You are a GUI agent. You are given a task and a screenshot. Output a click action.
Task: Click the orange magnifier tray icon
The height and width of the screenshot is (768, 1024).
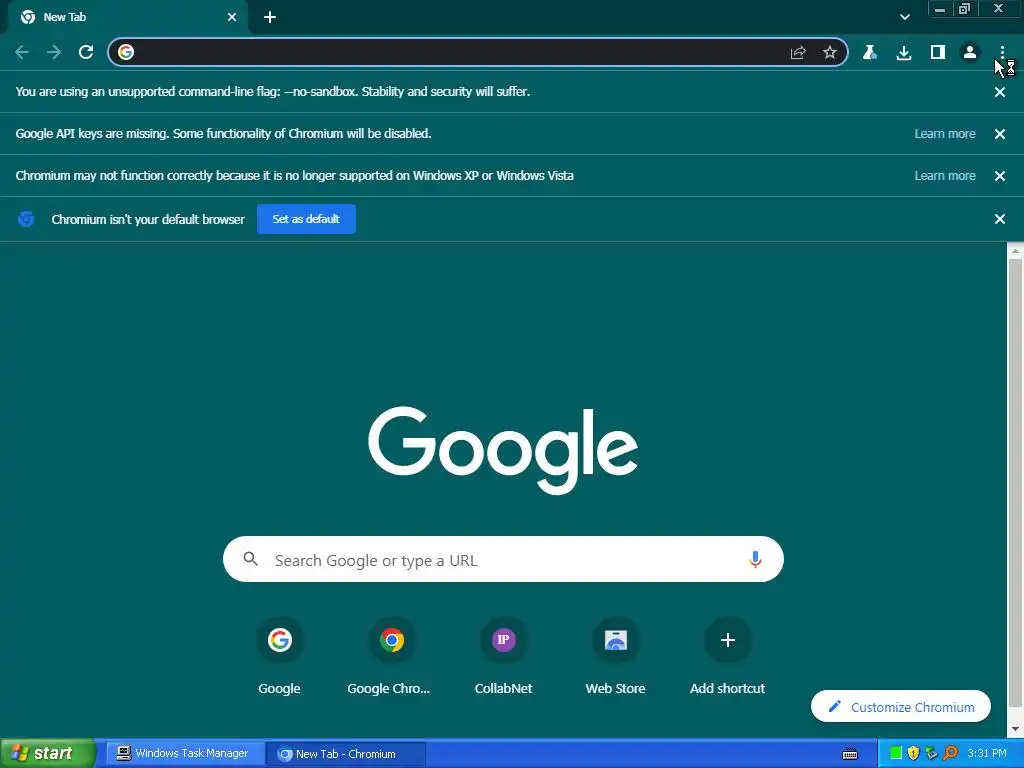pos(950,753)
